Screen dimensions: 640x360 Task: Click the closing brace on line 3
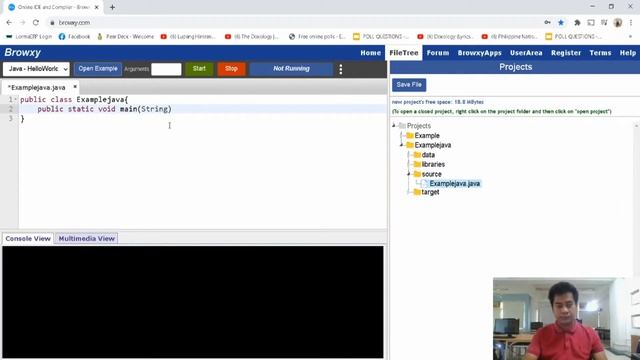(22, 119)
